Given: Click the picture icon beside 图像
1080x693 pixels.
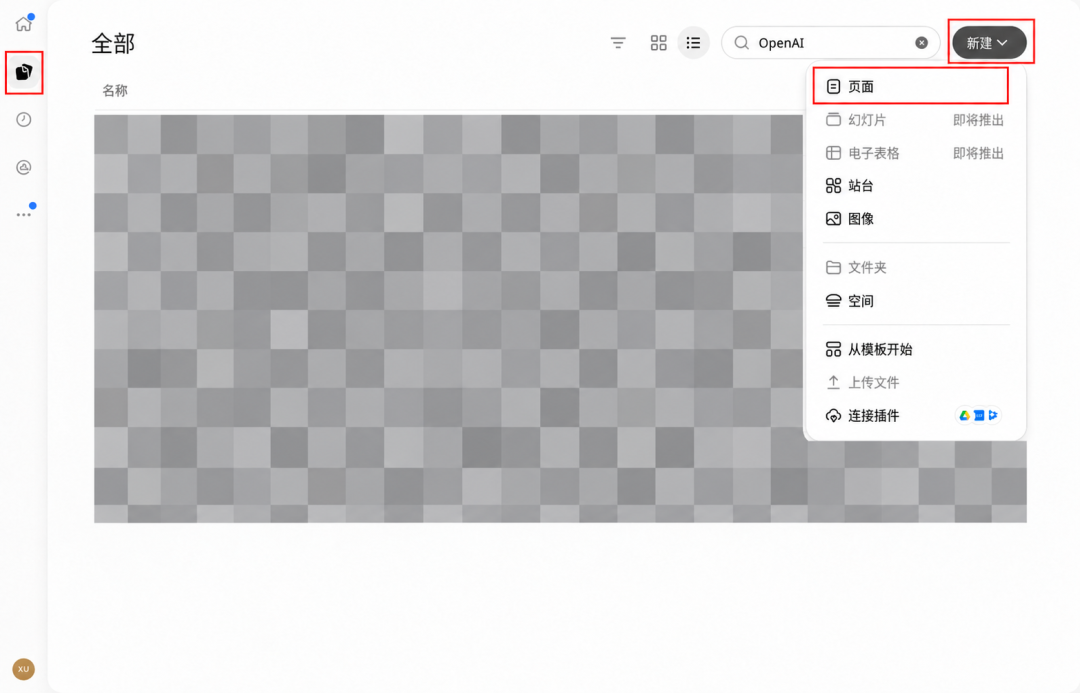Looking at the screenshot, I should click(833, 219).
